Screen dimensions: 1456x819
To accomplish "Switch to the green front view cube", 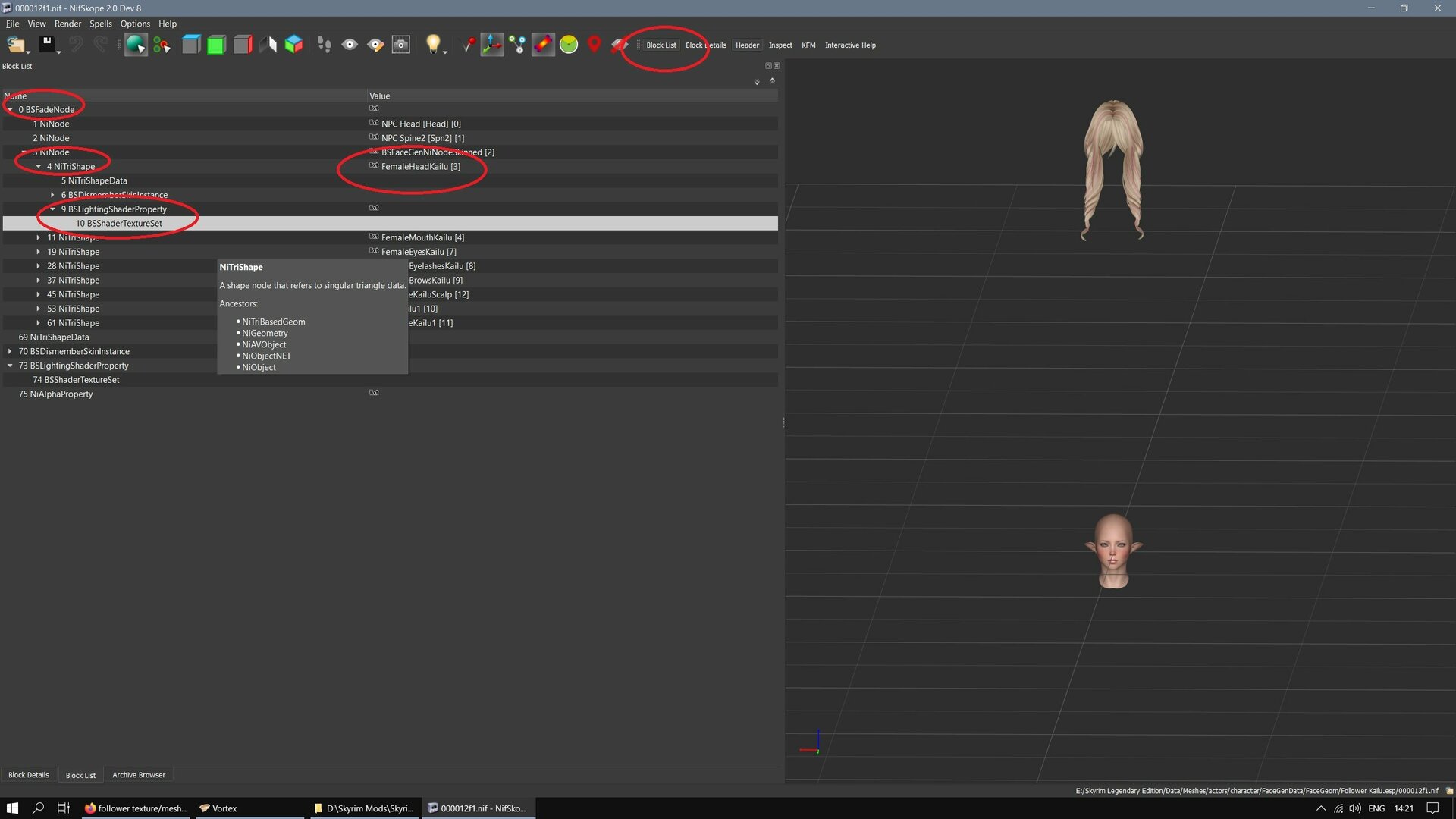I will [217, 45].
